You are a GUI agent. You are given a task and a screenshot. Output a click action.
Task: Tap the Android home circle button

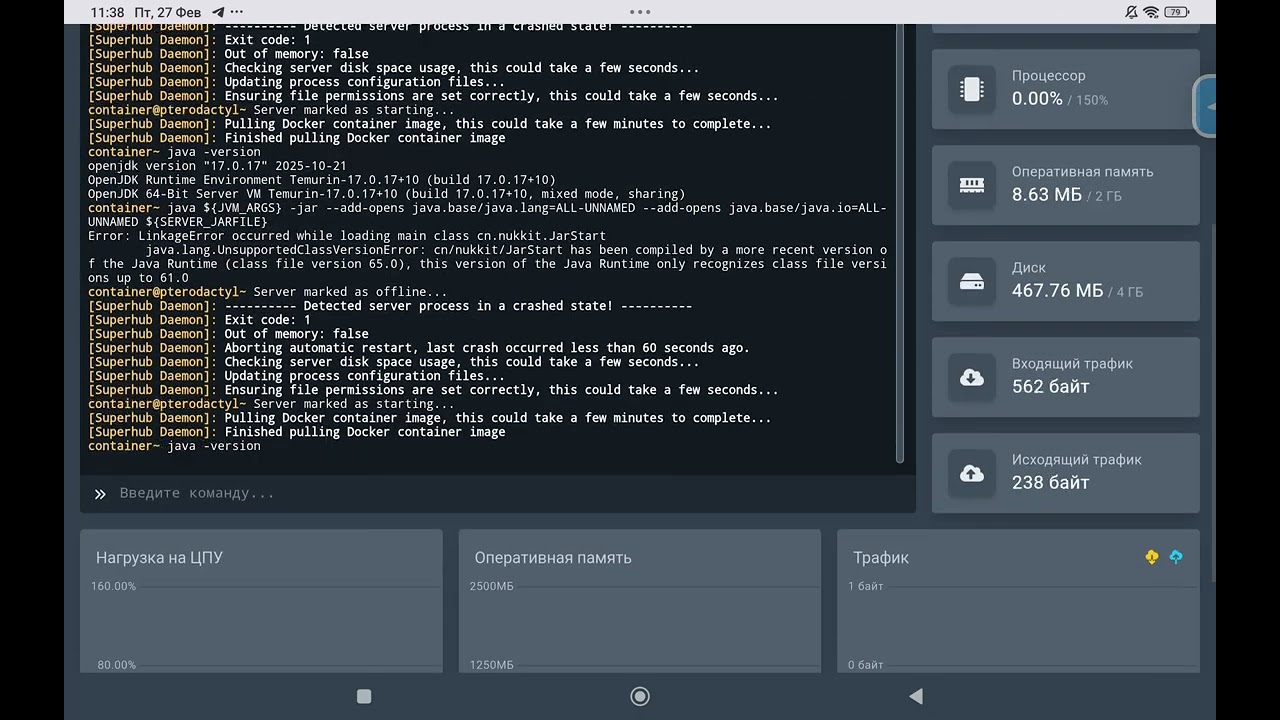coord(640,696)
